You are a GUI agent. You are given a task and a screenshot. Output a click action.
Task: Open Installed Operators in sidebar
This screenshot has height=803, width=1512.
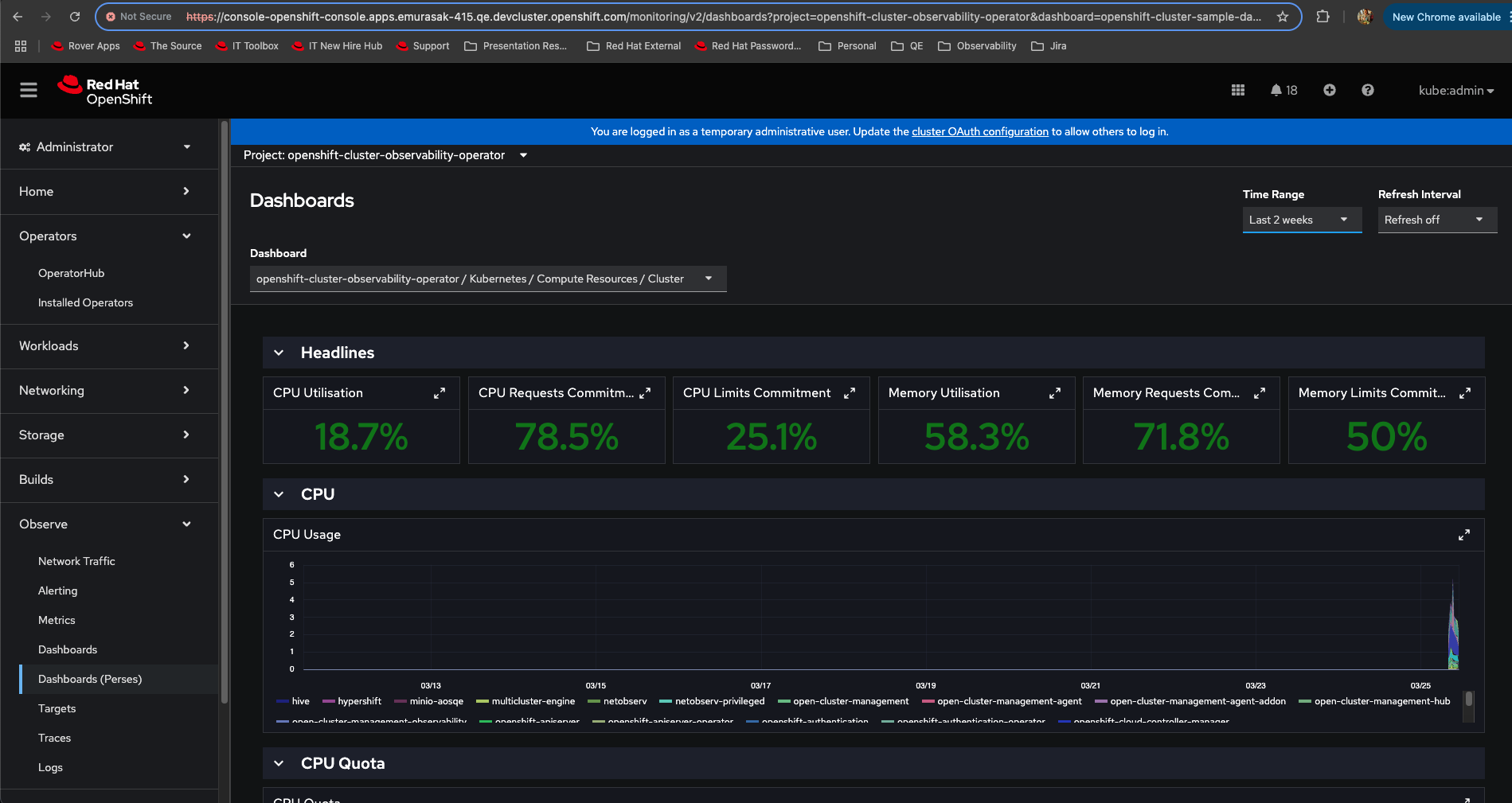click(x=85, y=302)
